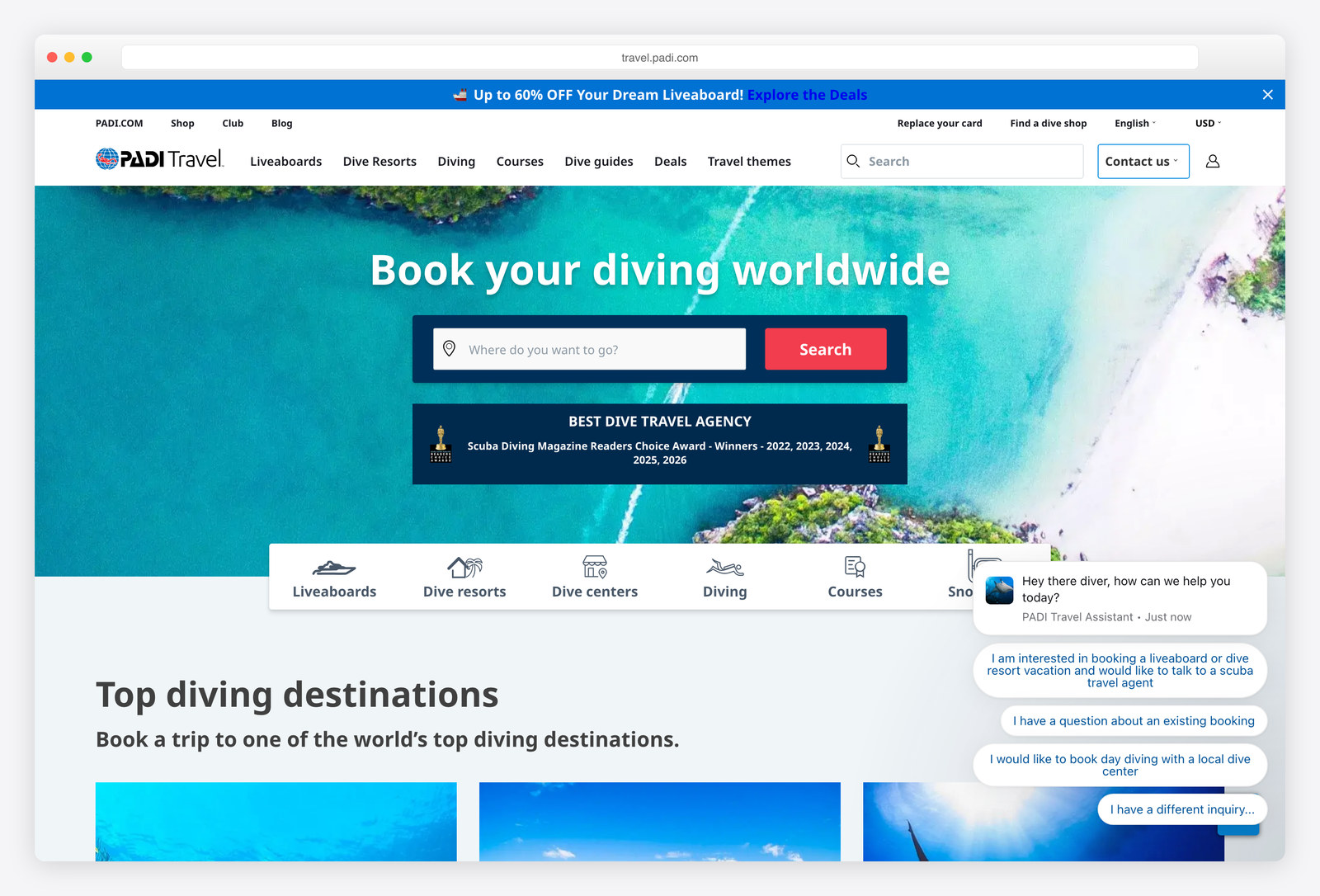Open the Hey there diver chat message

[x=1120, y=598]
